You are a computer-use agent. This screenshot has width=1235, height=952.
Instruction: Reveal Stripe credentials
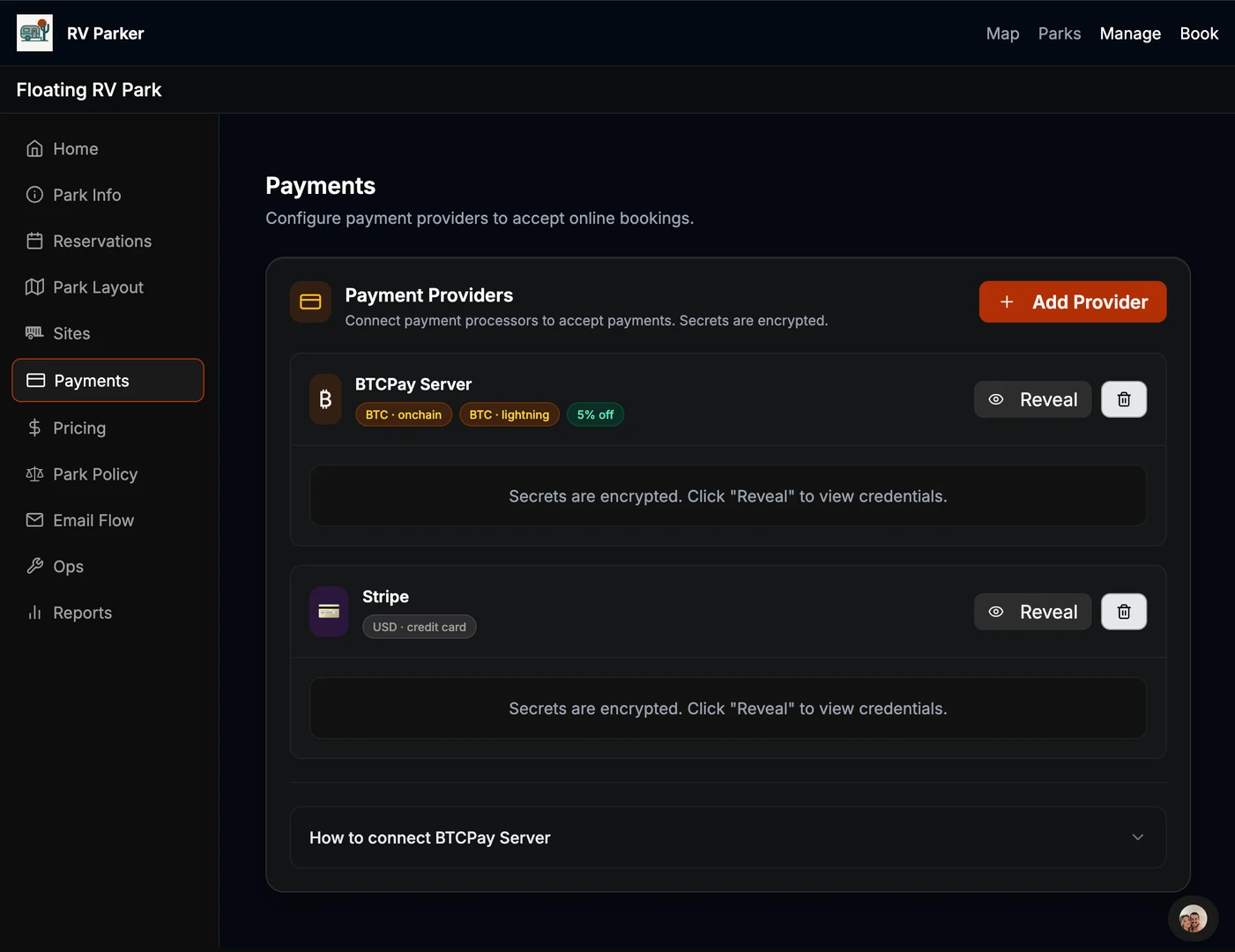point(1032,612)
